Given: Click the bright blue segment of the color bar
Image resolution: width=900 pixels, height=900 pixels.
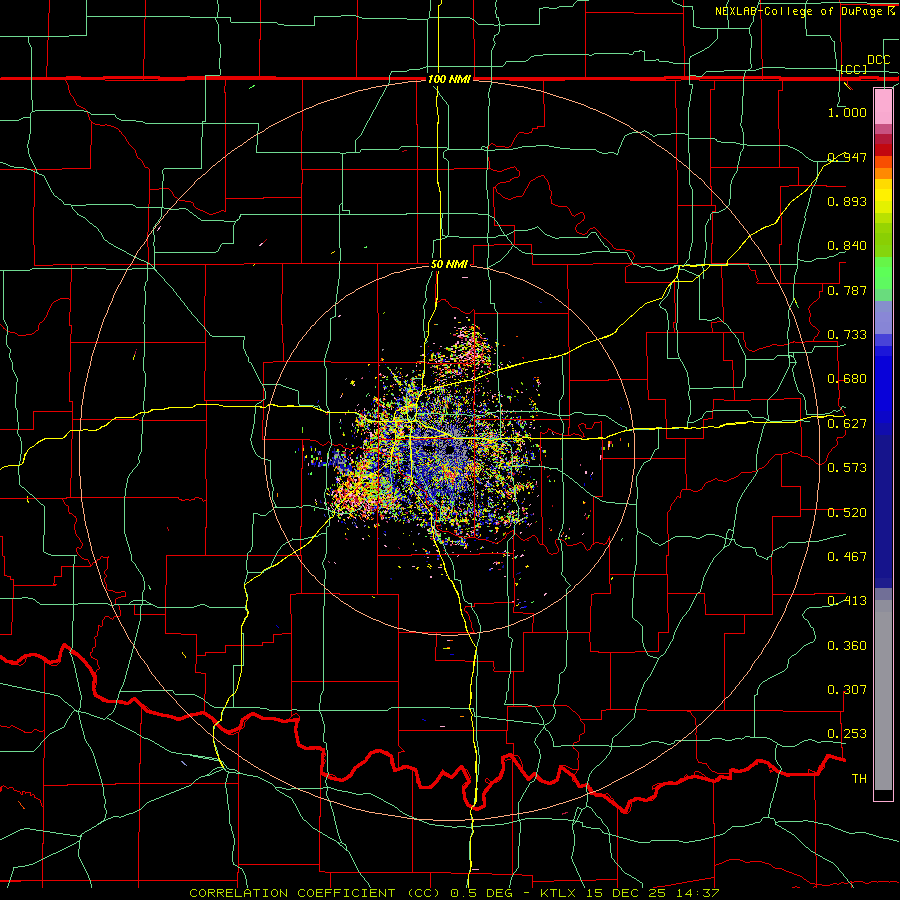Looking at the screenshot, I should click(883, 390).
